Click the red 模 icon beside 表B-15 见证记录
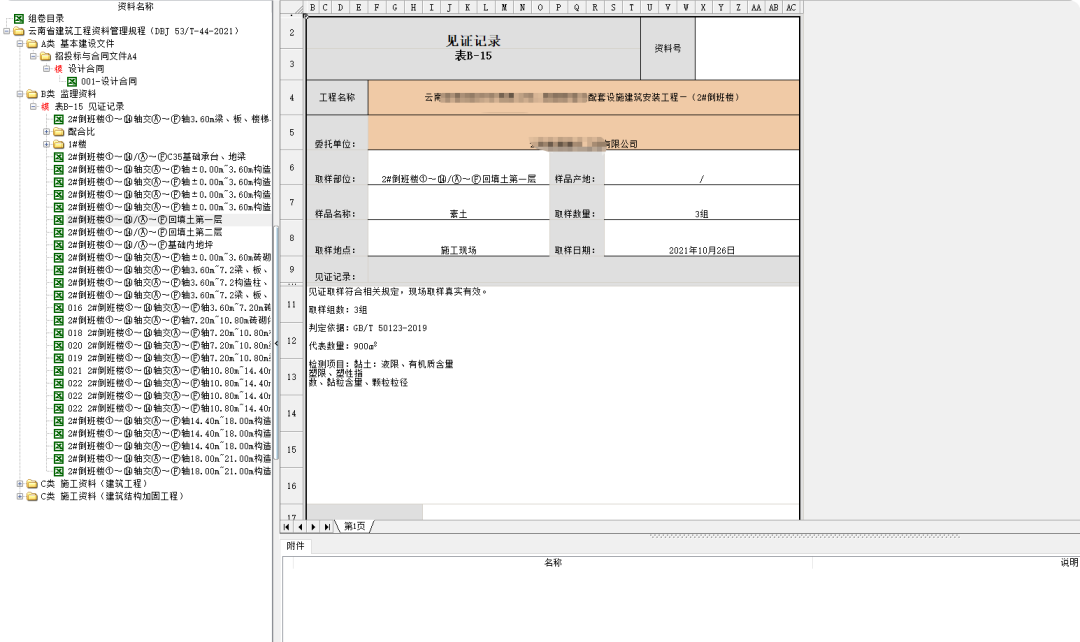Screen dimensions: 1080x642 (45, 107)
